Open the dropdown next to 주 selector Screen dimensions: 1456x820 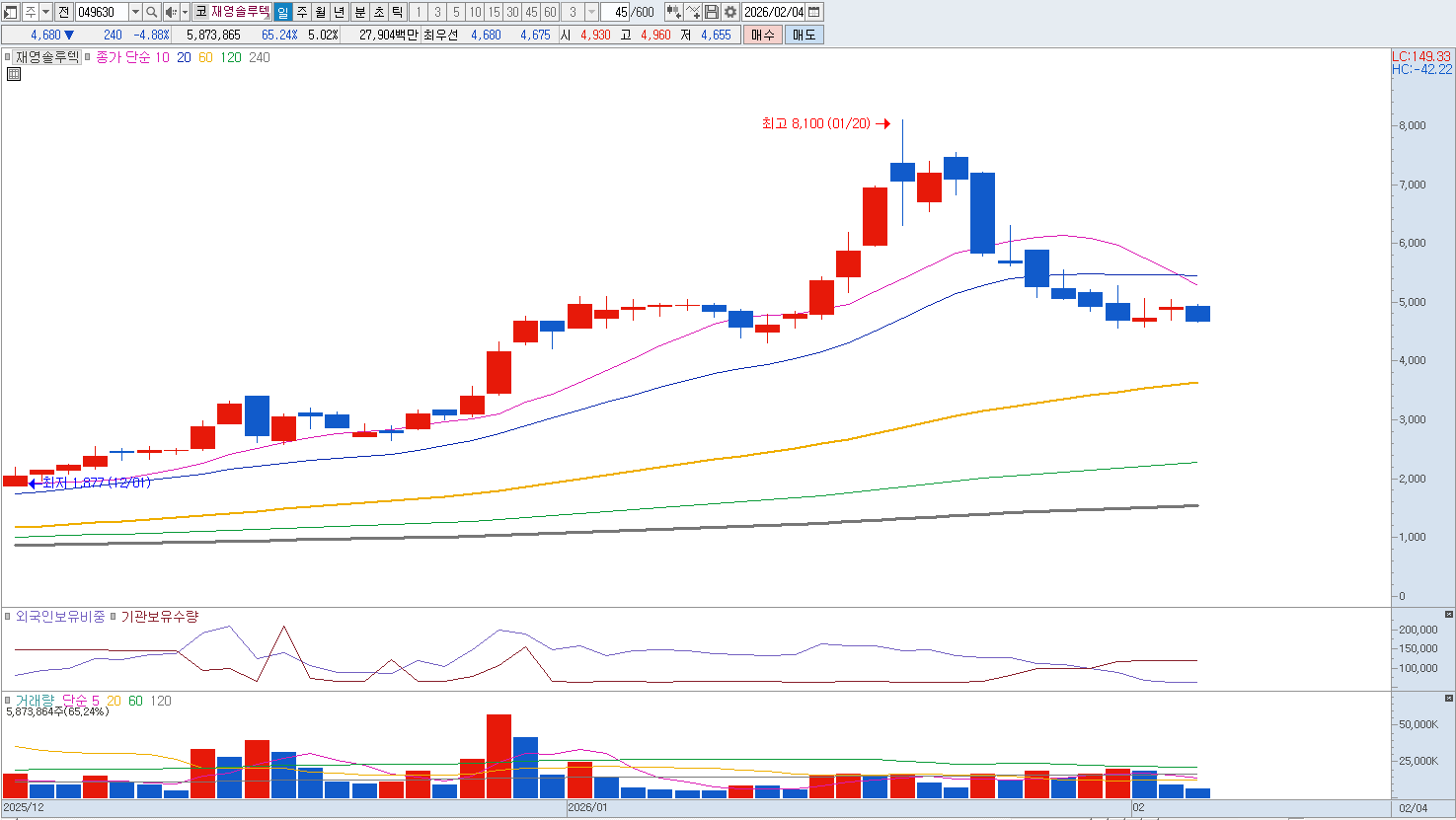click(x=45, y=12)
